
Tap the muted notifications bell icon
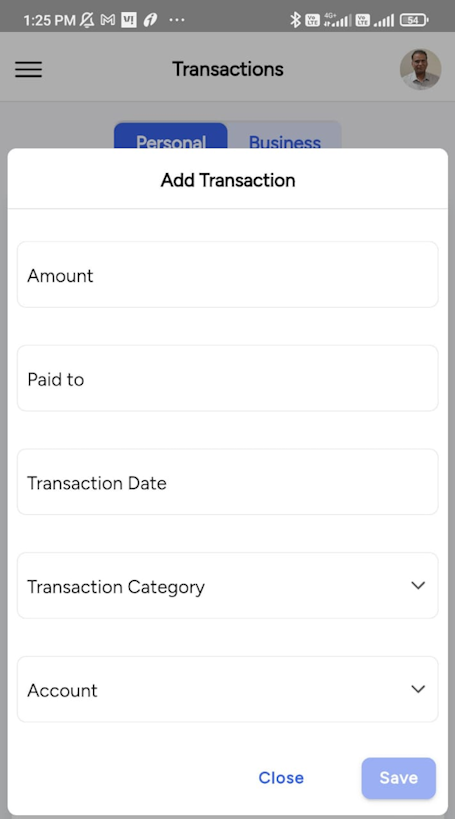87,20
